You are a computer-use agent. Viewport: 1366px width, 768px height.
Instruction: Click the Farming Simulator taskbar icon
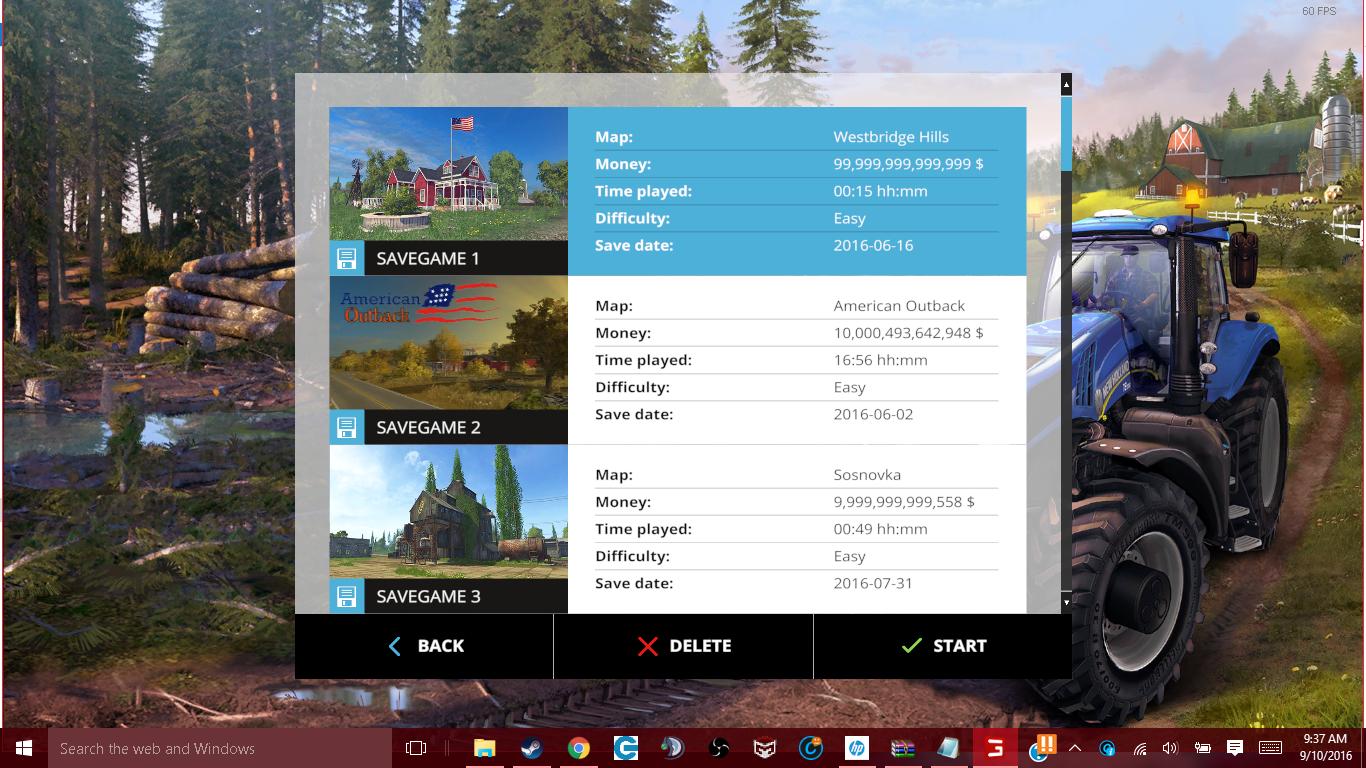click(995, 748)
